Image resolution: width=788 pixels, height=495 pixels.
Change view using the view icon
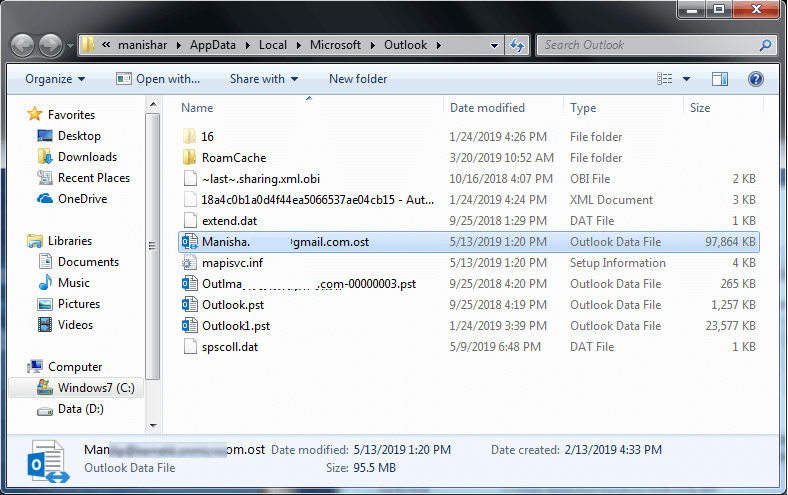coord(665,79)
